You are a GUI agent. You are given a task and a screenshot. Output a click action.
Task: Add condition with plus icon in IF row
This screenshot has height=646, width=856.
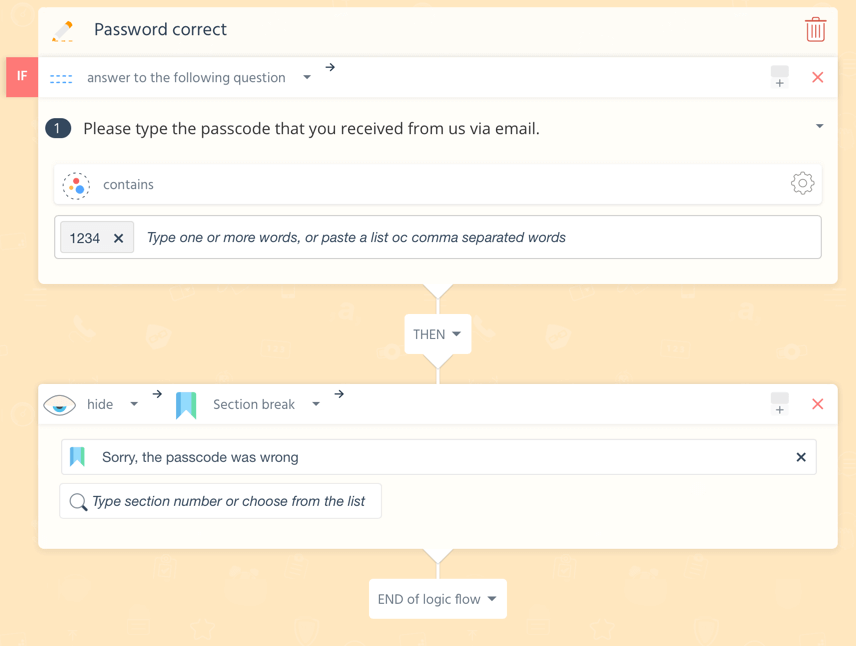point(780,77)
